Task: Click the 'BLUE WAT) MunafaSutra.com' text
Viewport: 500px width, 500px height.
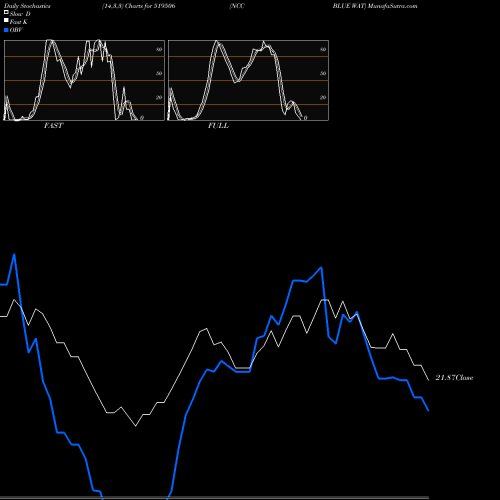Action: [375, 6]
